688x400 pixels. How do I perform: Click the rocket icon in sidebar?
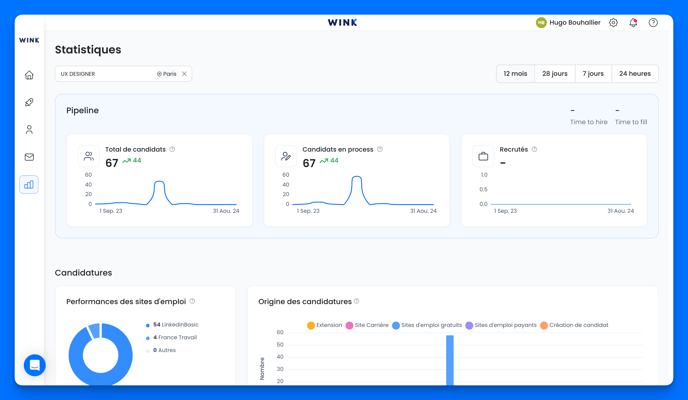tap(29, 102)
